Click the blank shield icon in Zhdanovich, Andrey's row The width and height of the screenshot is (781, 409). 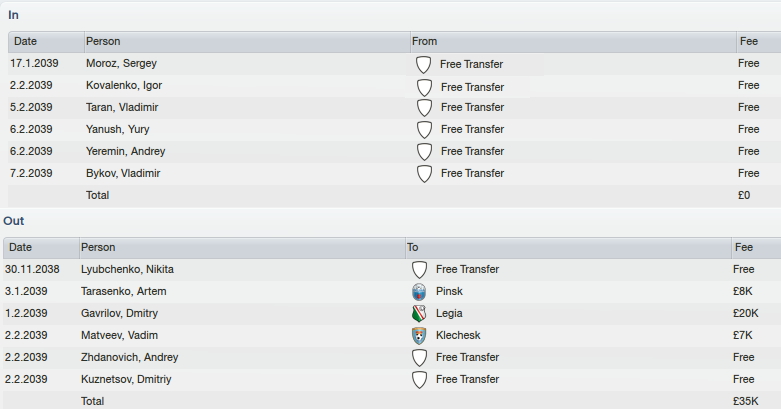(419, 358)
